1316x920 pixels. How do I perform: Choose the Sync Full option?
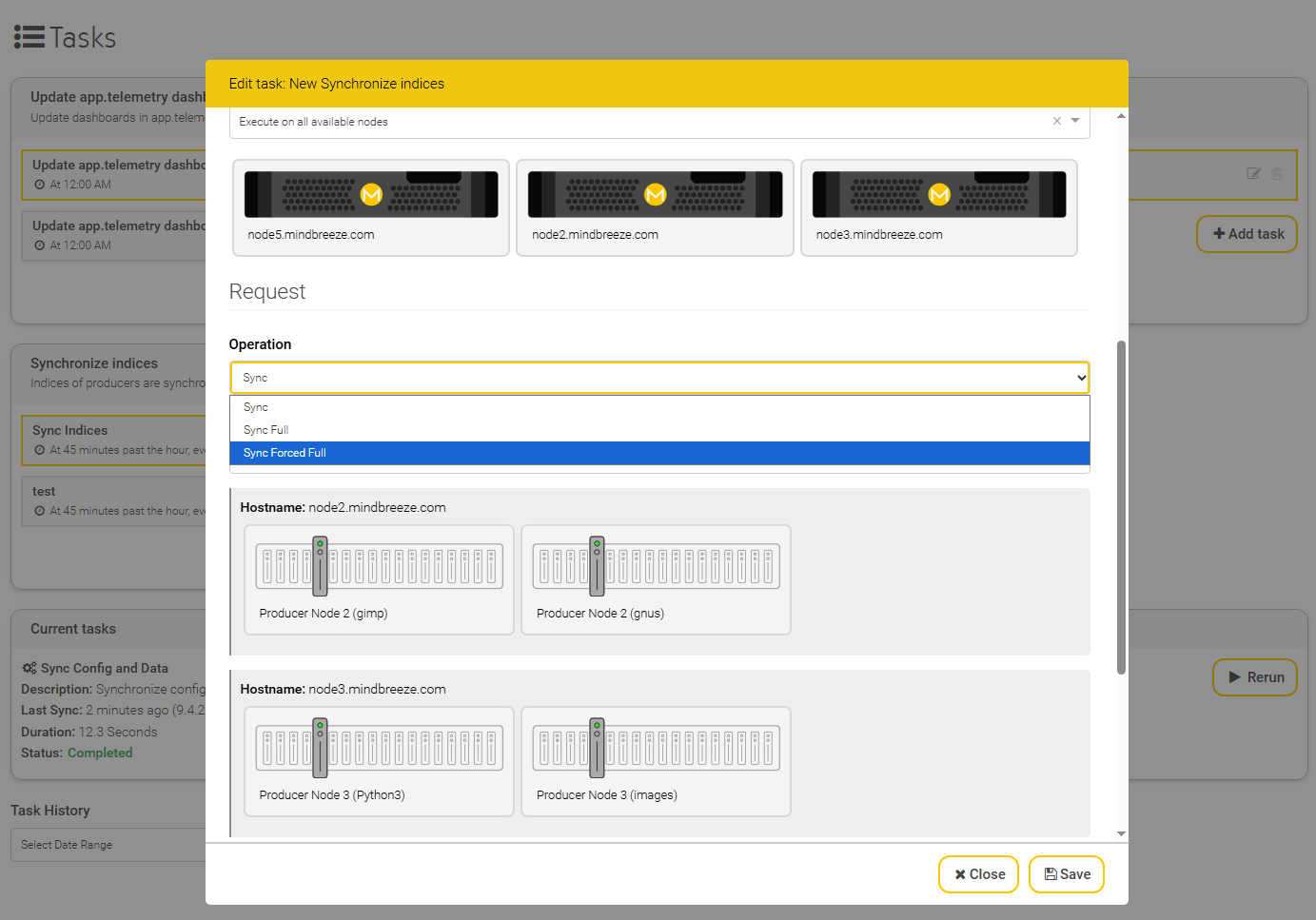[659, 430]
